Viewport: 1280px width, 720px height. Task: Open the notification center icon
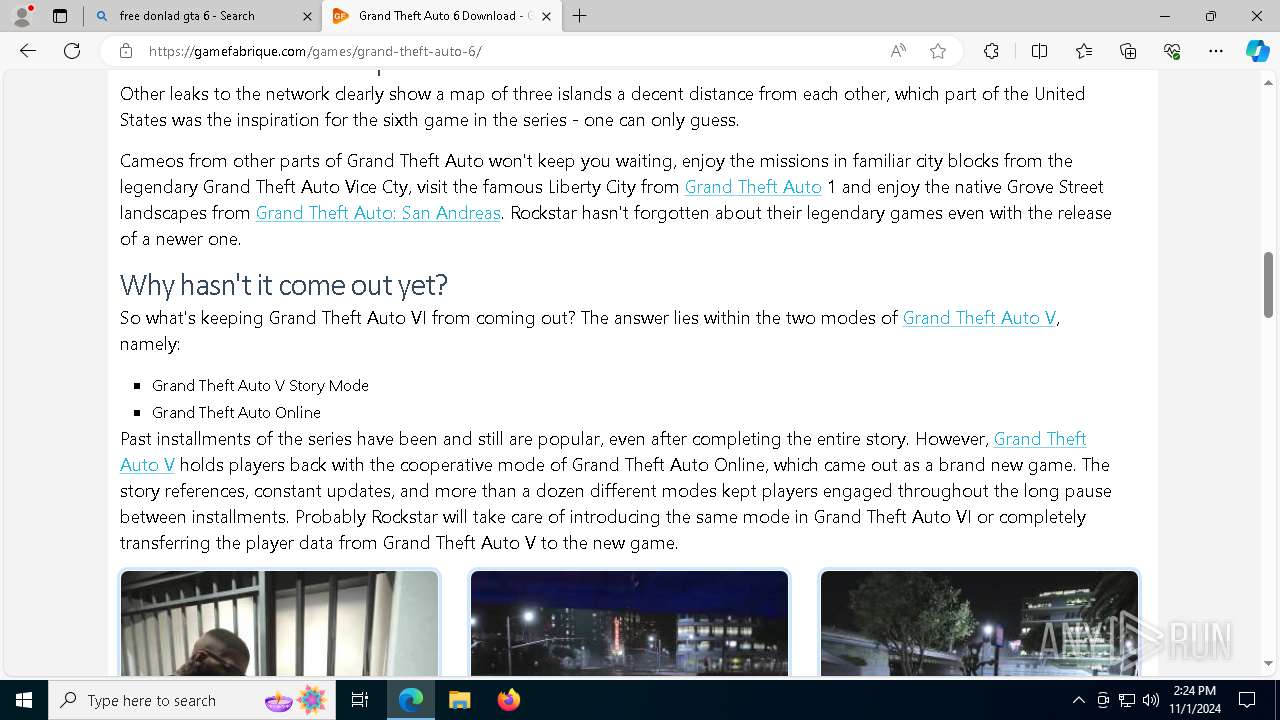(x=1247, y=700)
